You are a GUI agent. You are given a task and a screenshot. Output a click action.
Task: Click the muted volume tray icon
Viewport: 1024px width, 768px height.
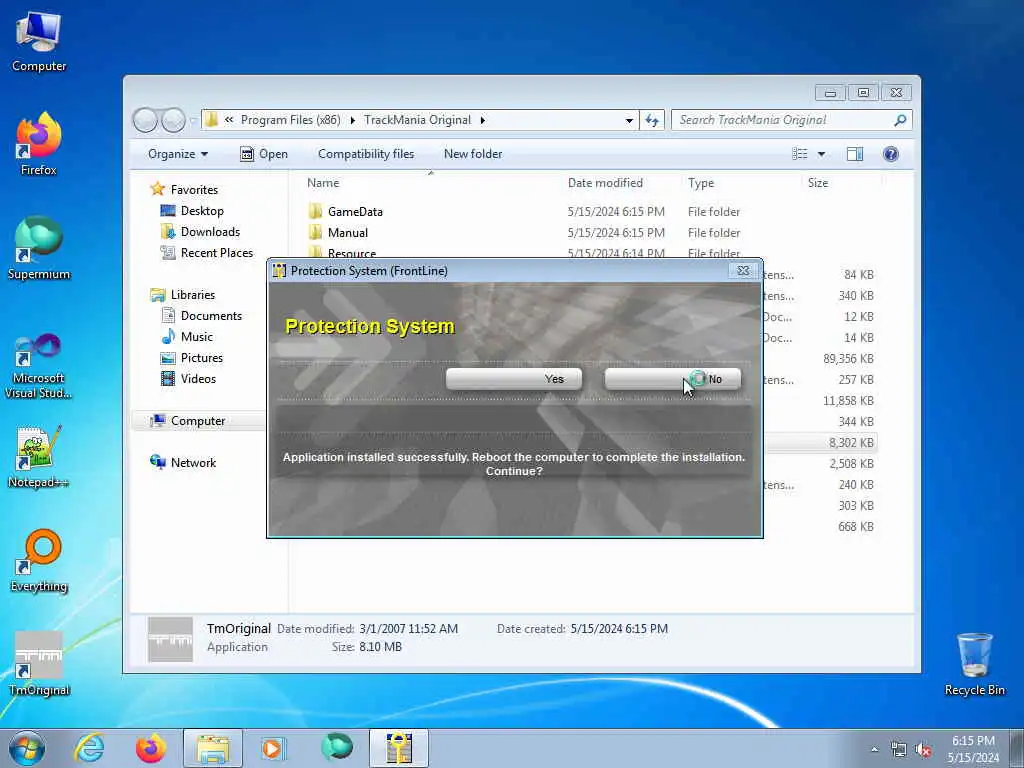pos(923,749)
